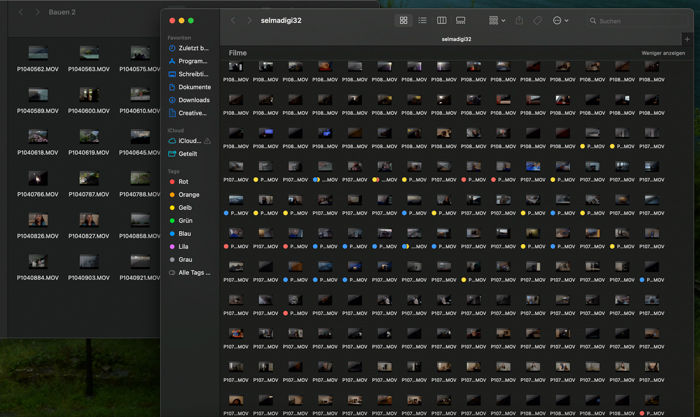This screenshot has height=417, width=700.
Task: Open Downloads in the sidebar
Action: (193, 100)
